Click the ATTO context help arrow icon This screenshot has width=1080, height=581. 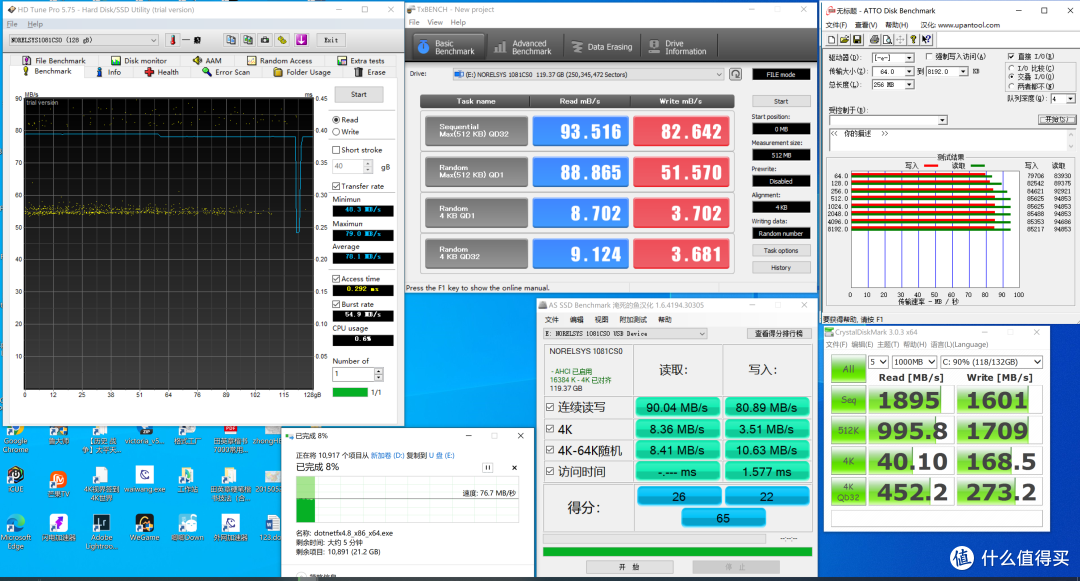click(x=926, y=40)
